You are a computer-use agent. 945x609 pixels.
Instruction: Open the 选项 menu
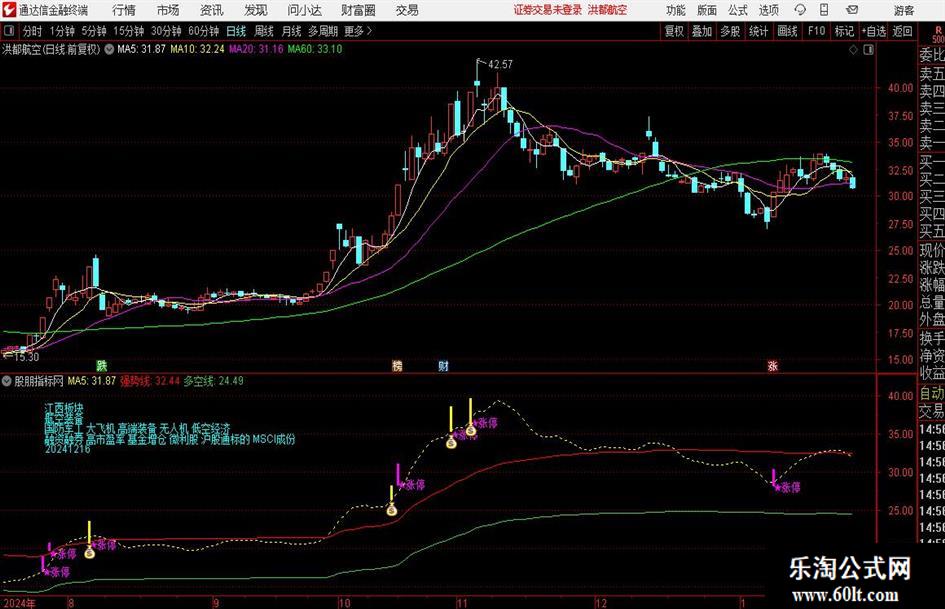point(768,10)
